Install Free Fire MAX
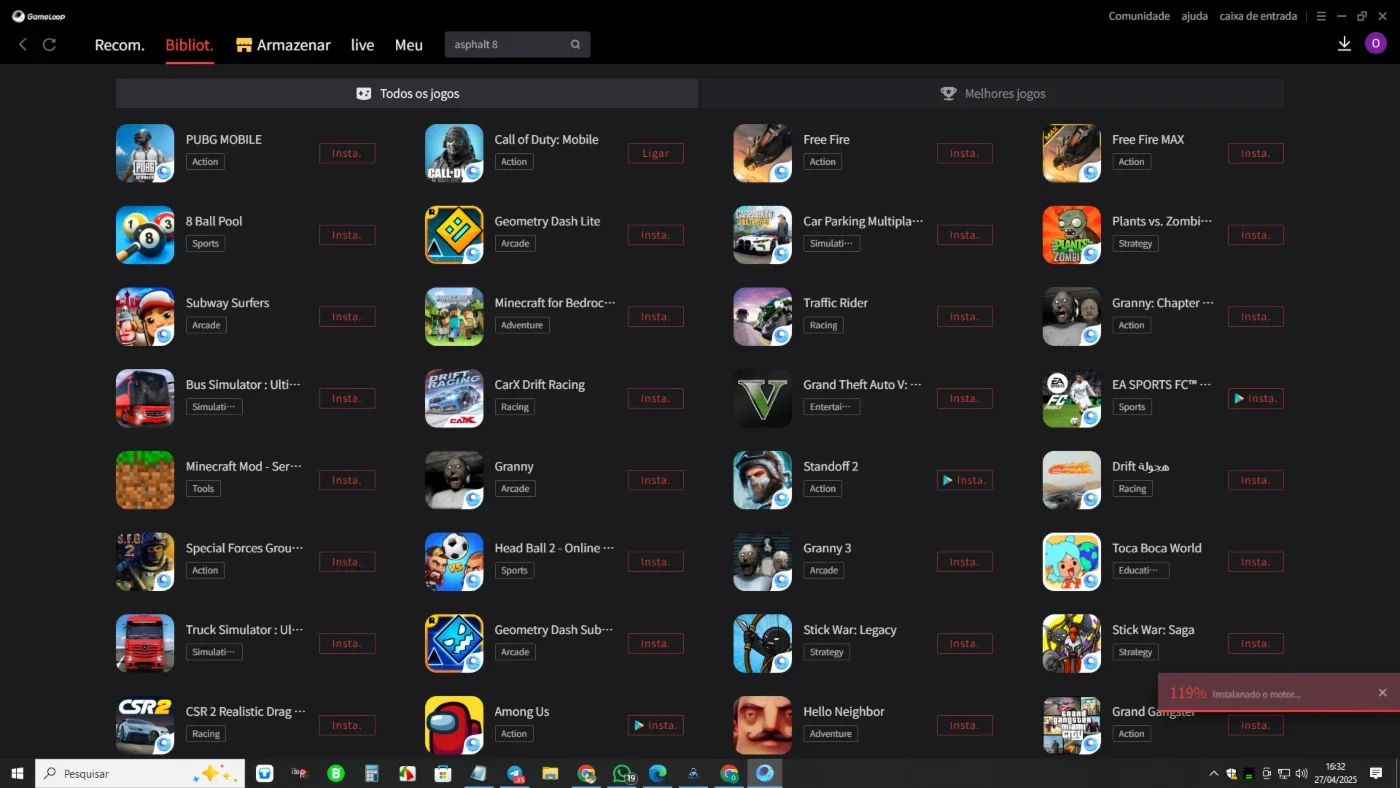 click(x=1255, y=153)
